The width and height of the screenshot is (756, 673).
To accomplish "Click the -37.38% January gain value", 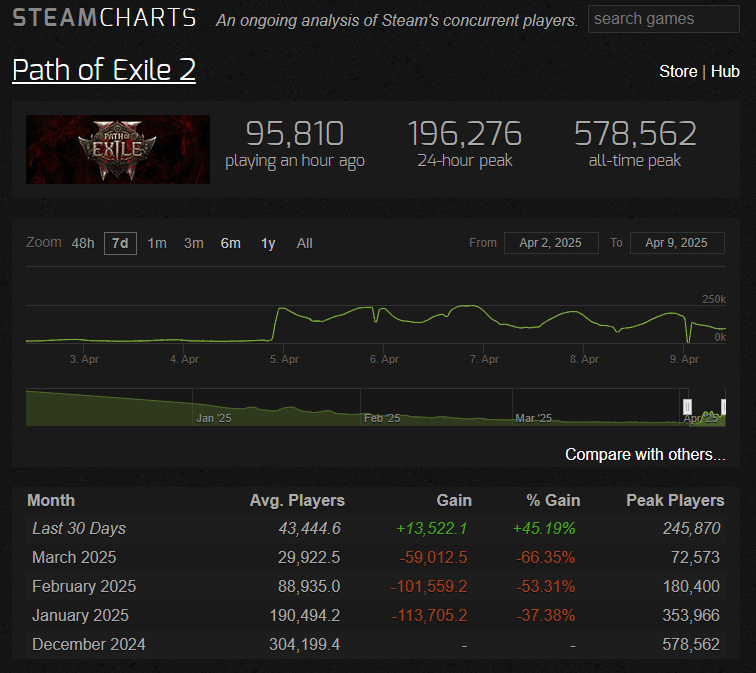I will (545, 615).
